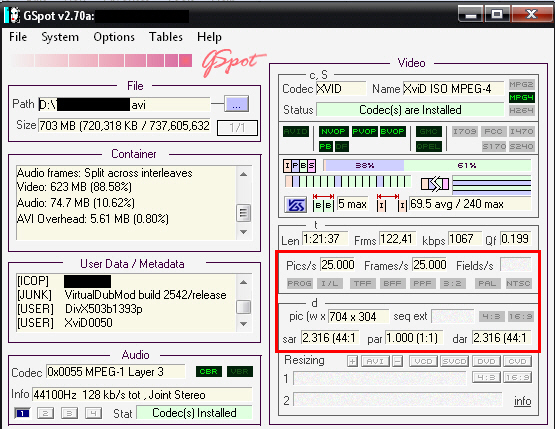Click the BFF field order indicator

coord(393,284)
